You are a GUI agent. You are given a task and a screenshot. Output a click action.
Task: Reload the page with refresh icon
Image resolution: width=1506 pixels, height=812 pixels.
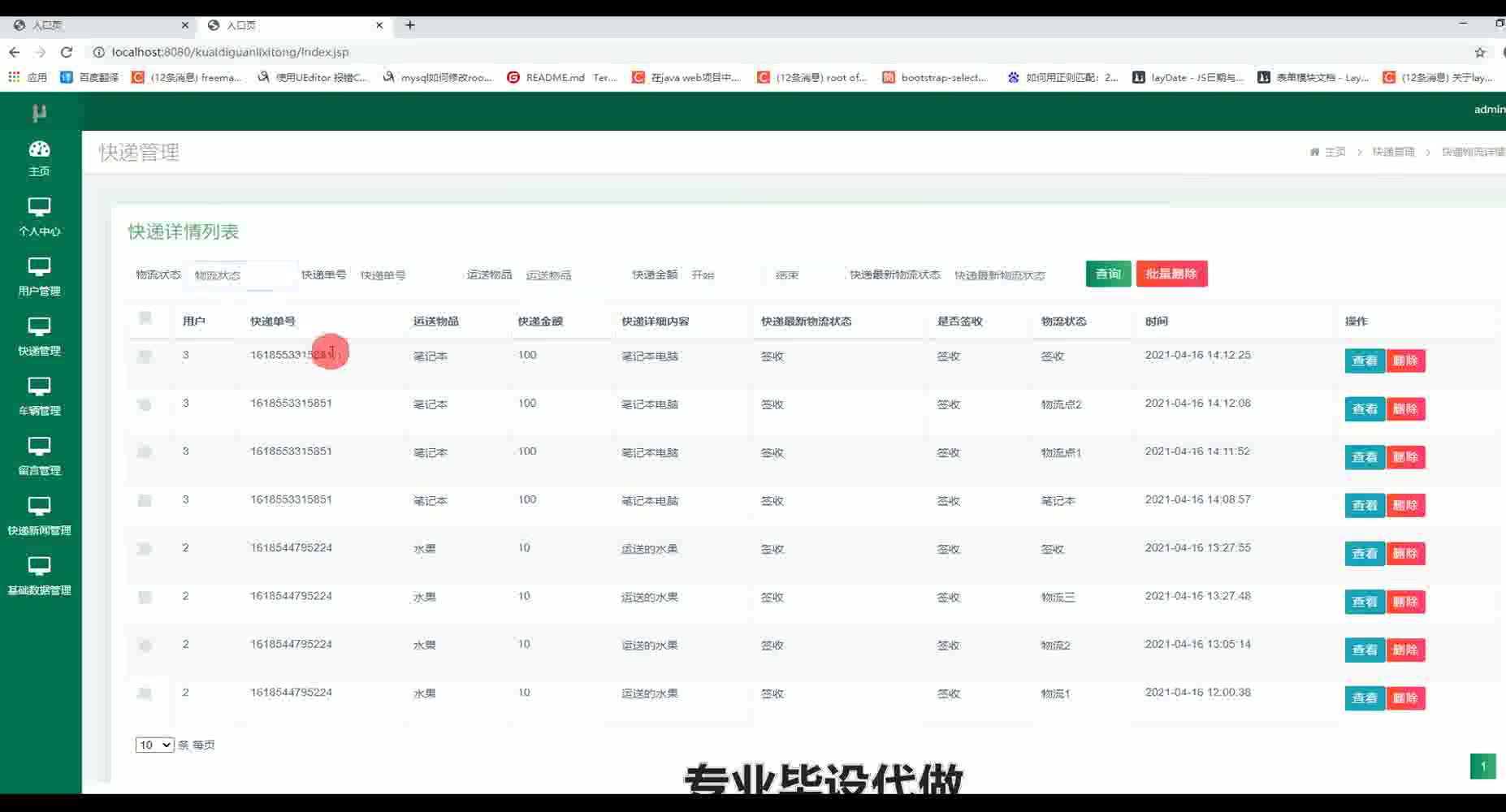click(67, 52)
